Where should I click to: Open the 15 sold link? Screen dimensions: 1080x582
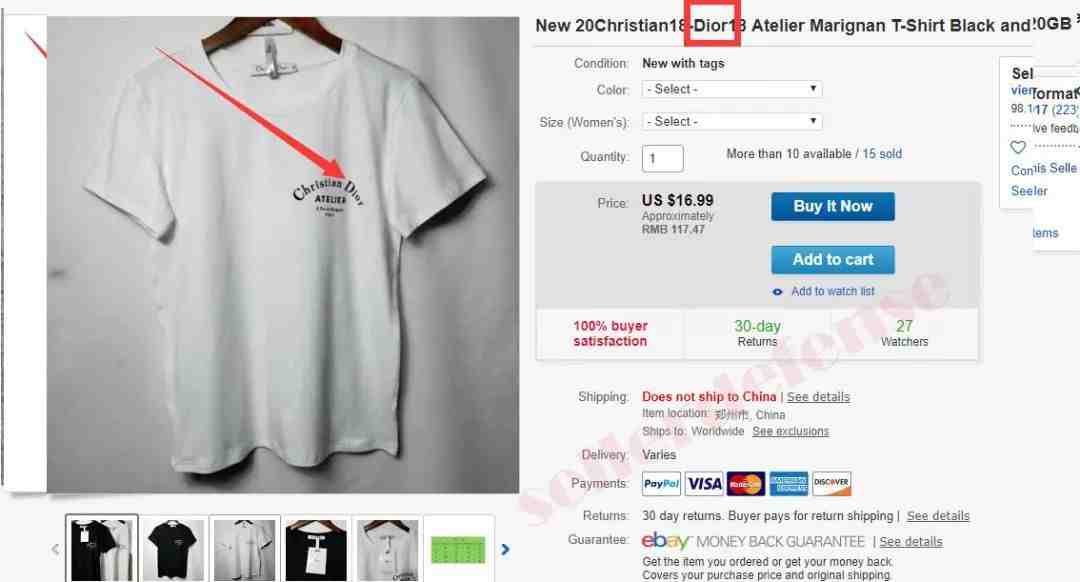(x=882, y=154)
